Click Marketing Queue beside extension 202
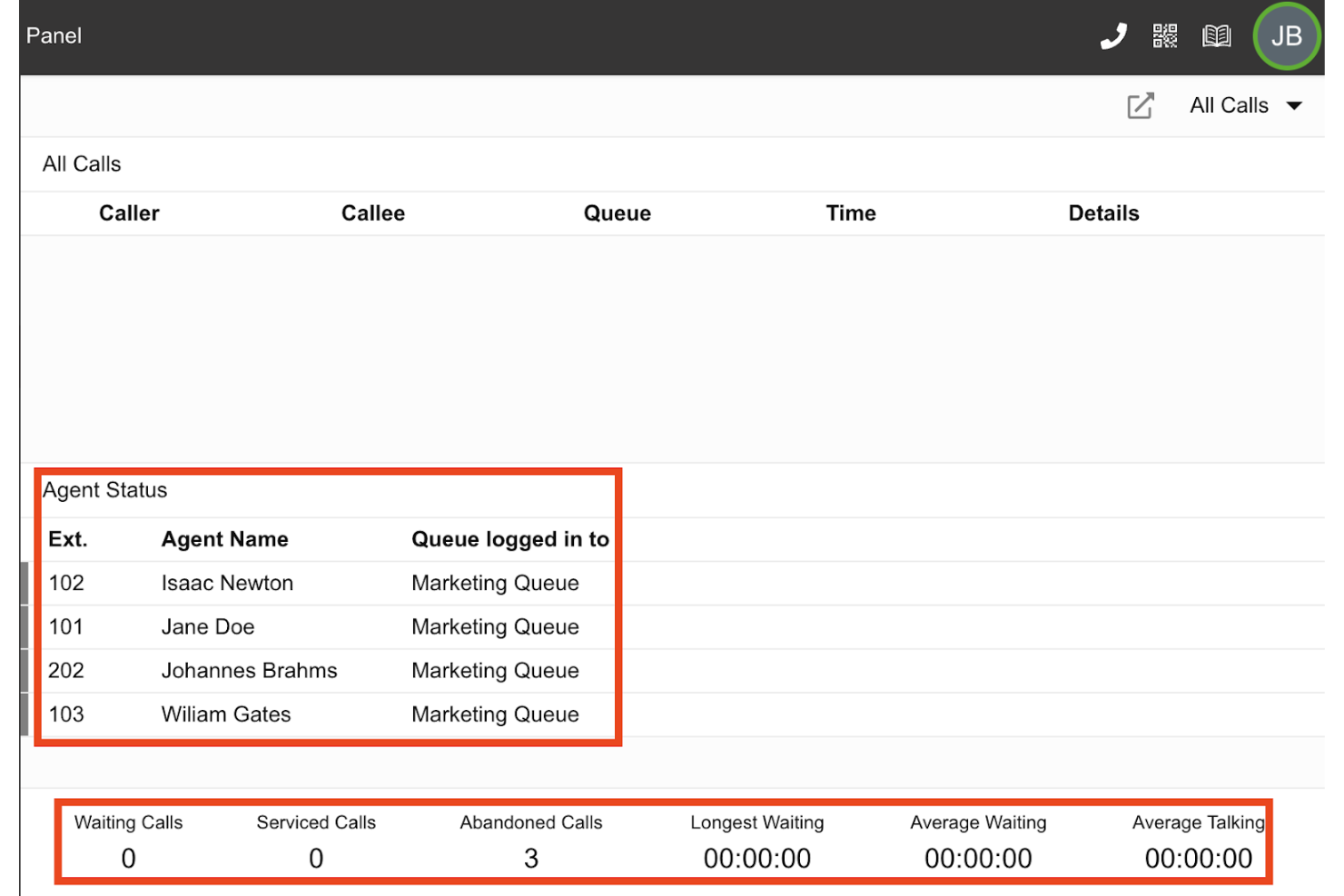This screenshot has width=1344, height=896. [x=495, y=670]
